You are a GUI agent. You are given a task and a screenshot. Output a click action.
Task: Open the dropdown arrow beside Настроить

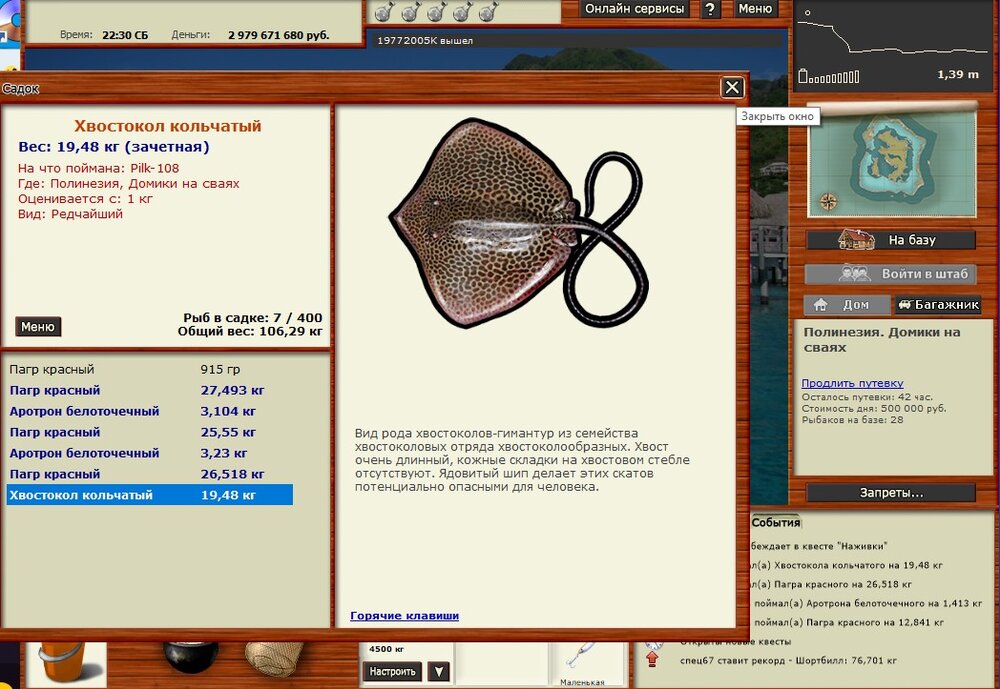click(x=438, y=671)
